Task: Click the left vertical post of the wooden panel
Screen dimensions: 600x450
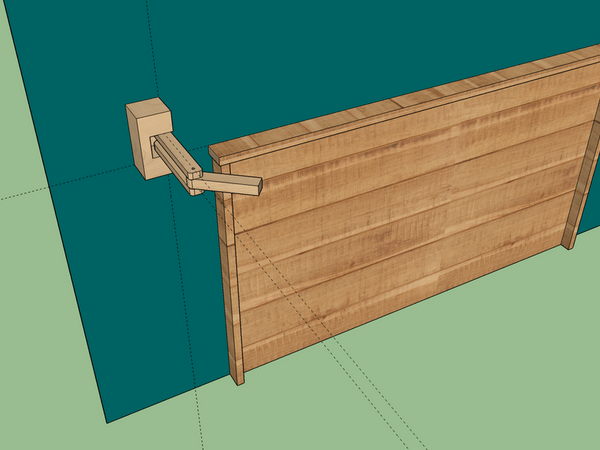Action: [230, 290]
